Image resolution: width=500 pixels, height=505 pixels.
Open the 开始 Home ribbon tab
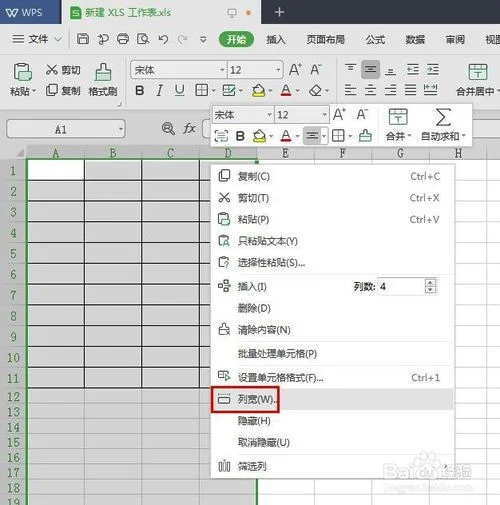(236, 39)
